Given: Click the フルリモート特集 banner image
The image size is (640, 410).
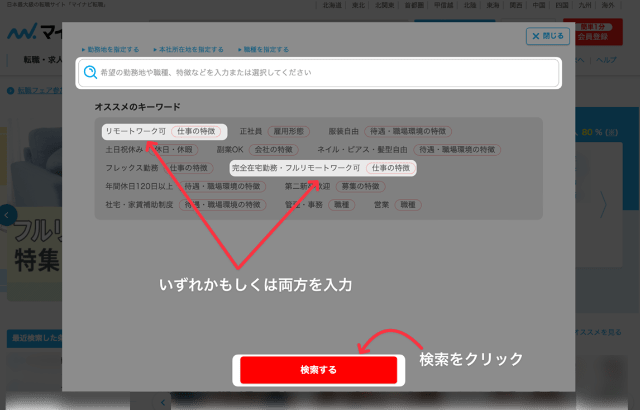Looking at the screenshot, I should pyautogui.click(x=34, y=210).
